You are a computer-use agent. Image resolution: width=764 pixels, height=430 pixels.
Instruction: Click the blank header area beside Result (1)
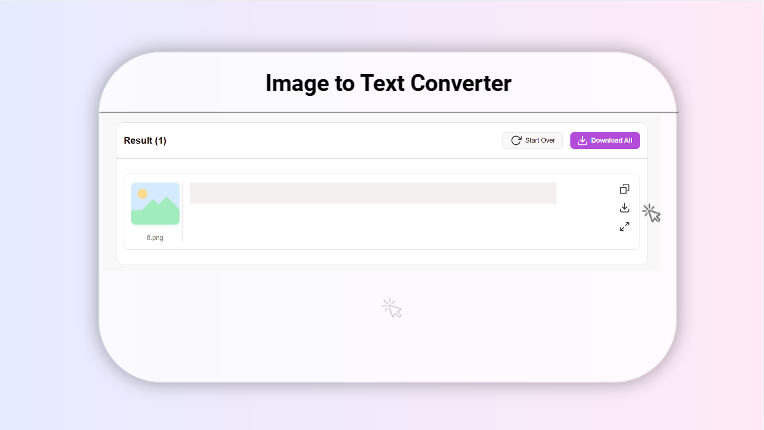click(x=330, y=141)
